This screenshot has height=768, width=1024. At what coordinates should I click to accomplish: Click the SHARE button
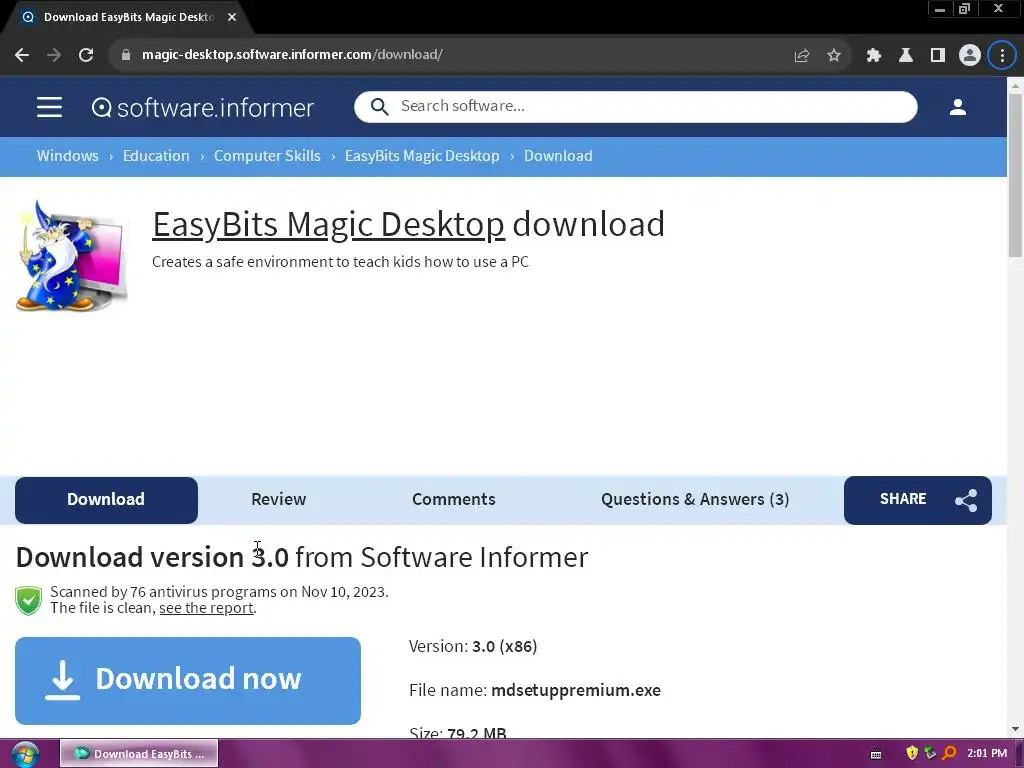point(918,500)
